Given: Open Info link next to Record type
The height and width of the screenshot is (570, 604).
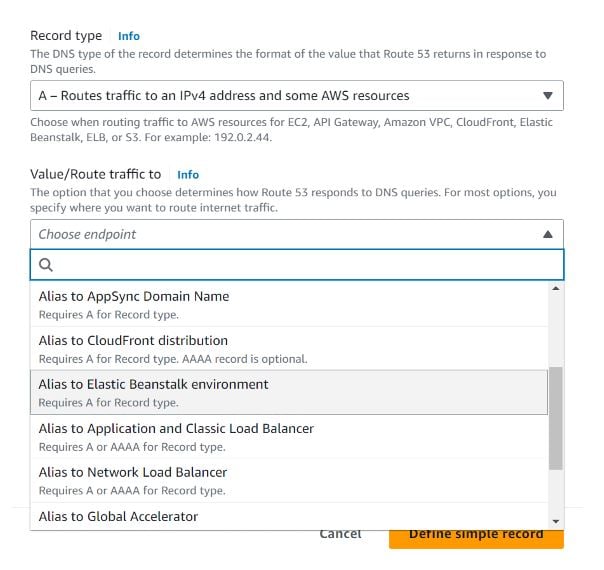Looking at the screenshot, I should tap(129, 36).
